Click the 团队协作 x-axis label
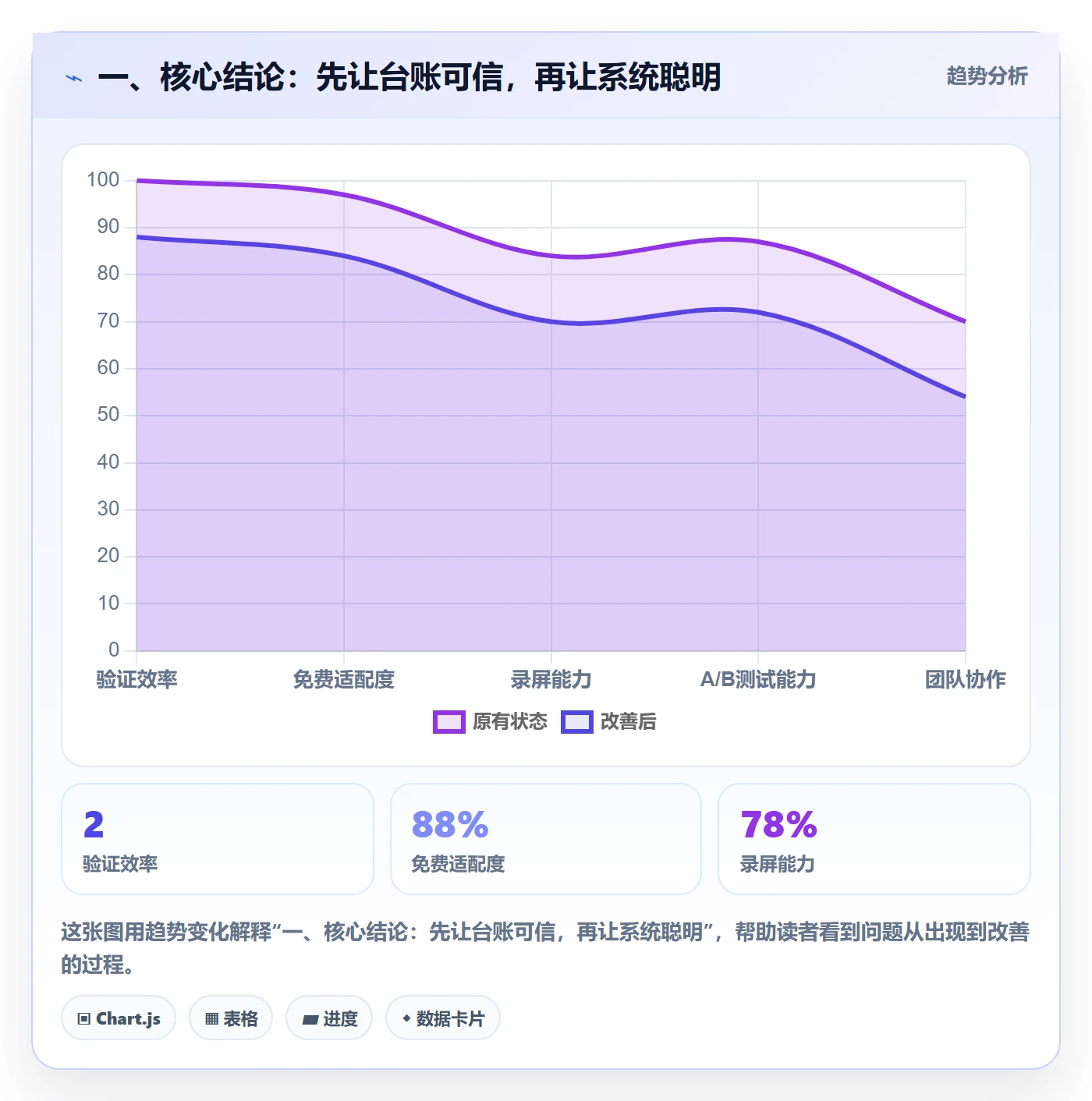 [966, 680]
